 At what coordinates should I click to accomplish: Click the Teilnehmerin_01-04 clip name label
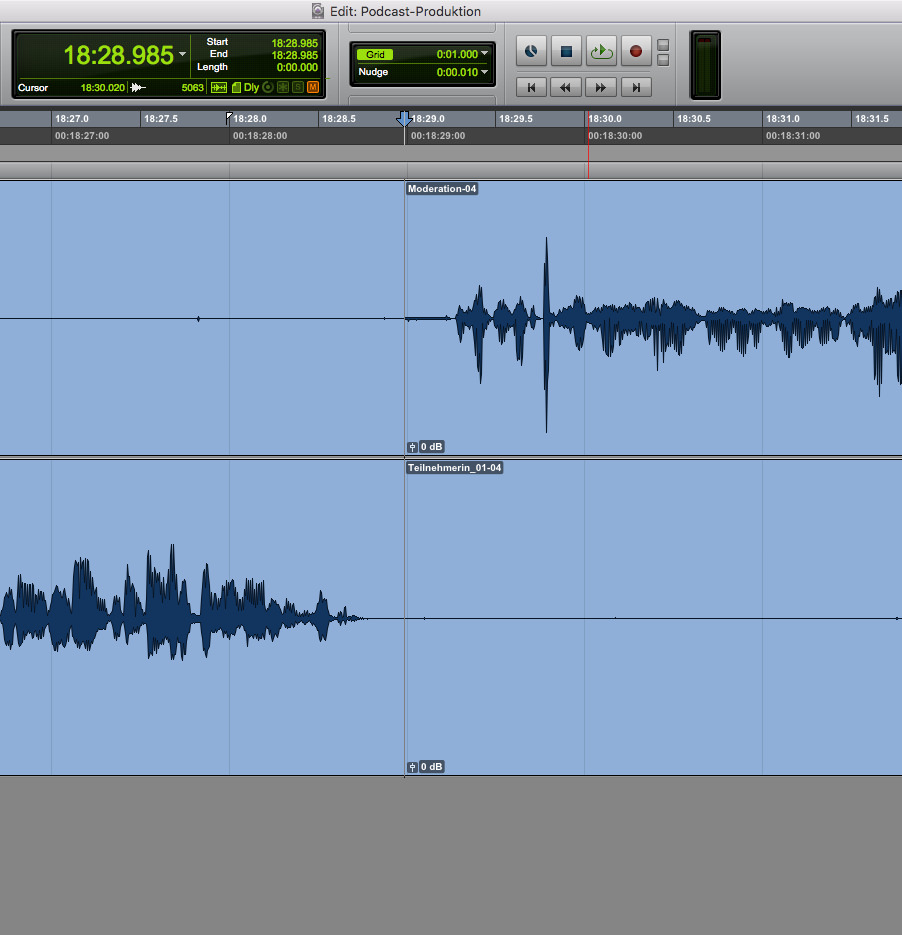tap(454, 468)
